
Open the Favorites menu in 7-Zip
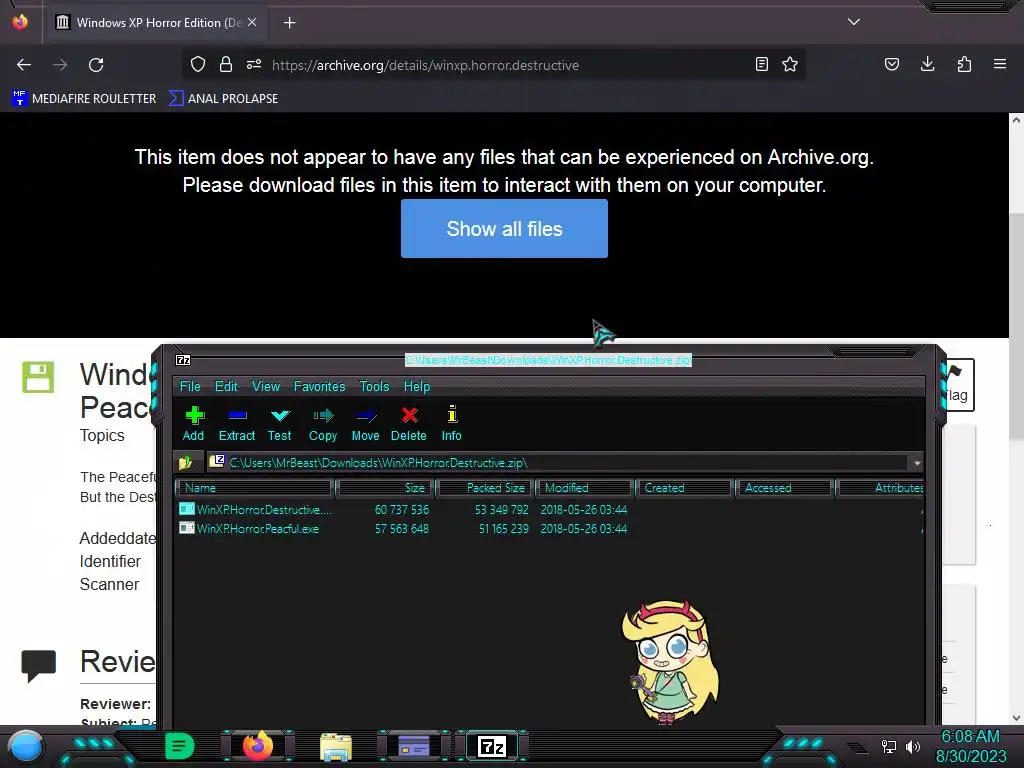click(319, 386)
